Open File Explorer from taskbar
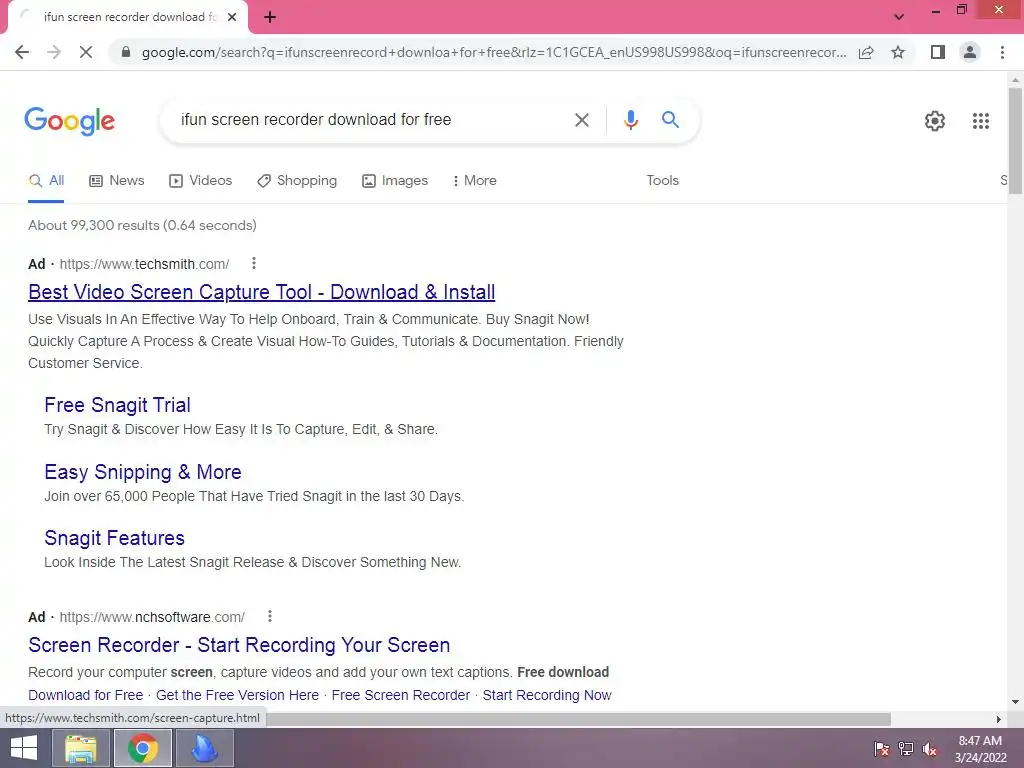Image resolution: width=1024 pixels, height=768 pixels. coord(80,748)
